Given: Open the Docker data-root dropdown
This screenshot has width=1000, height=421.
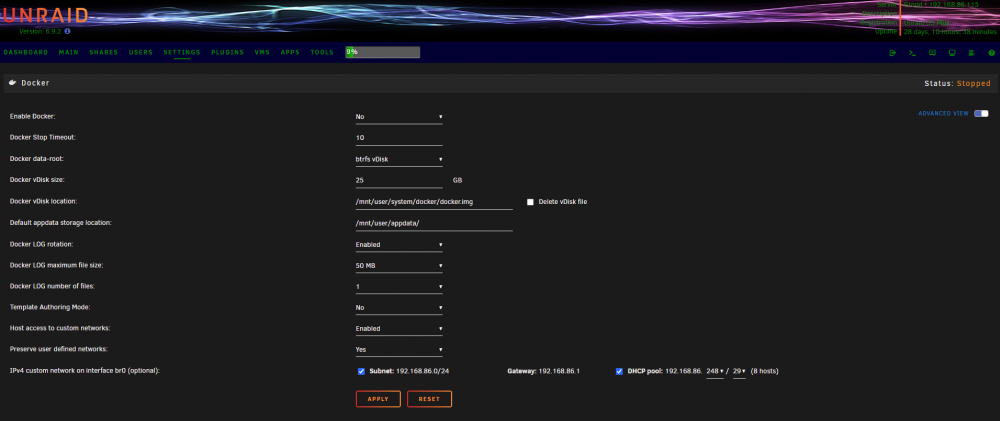Looking at the screenshot, I should click(x=399, y=159).
